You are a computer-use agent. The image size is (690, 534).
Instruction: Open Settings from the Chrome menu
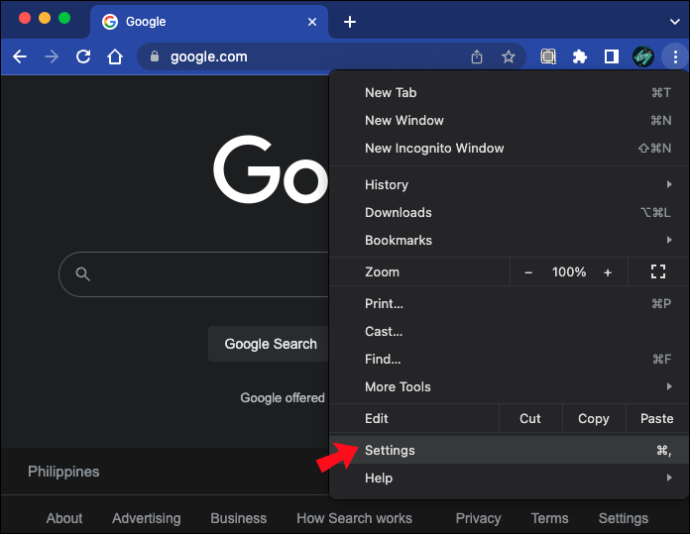tap(509, 450)
